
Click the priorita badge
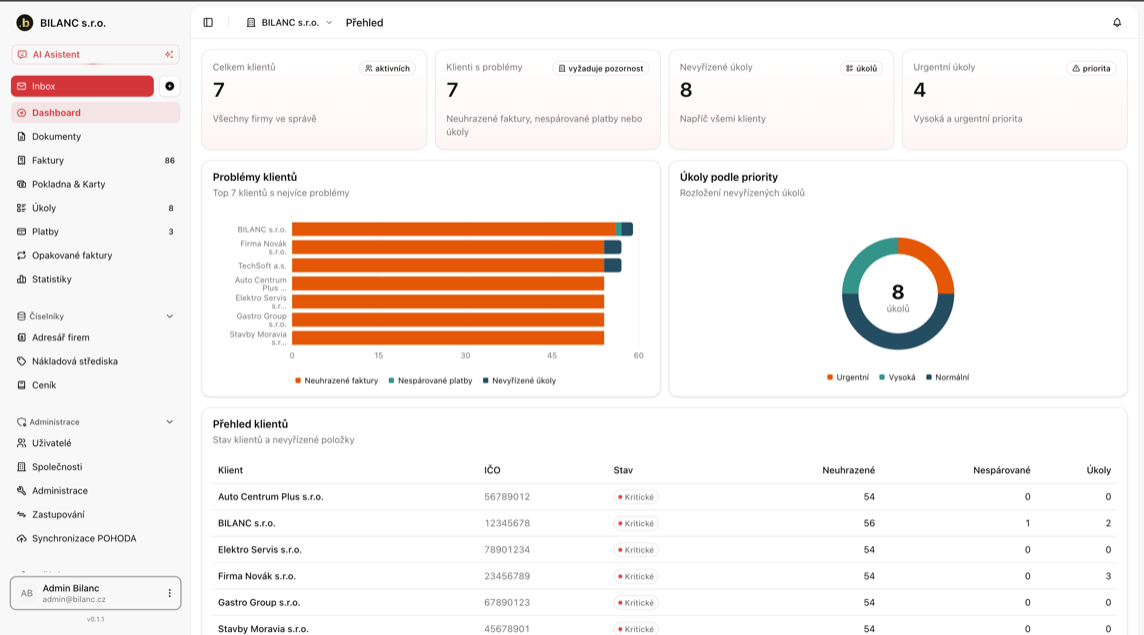[x=1091, y=68]
